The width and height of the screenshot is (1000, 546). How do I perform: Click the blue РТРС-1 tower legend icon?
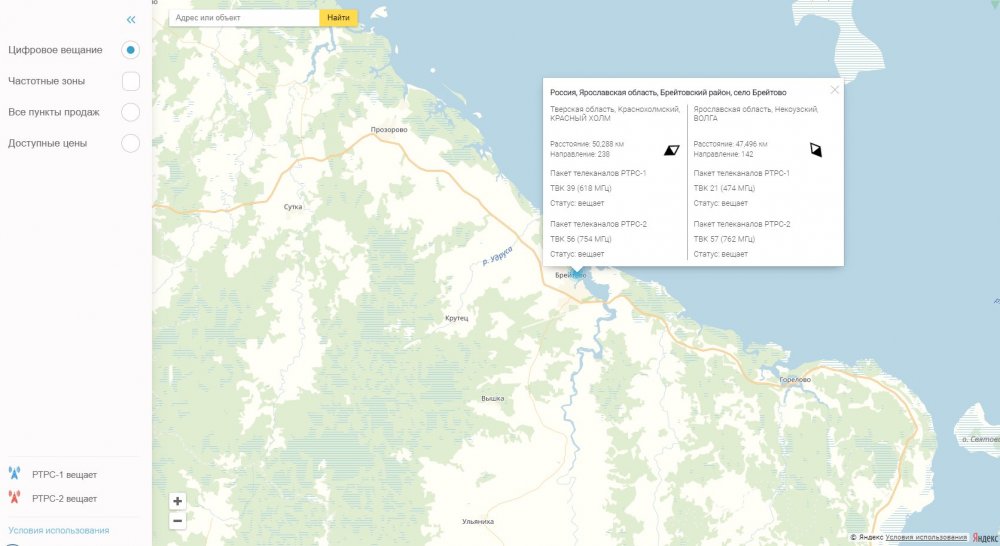(x=14, y=474)
